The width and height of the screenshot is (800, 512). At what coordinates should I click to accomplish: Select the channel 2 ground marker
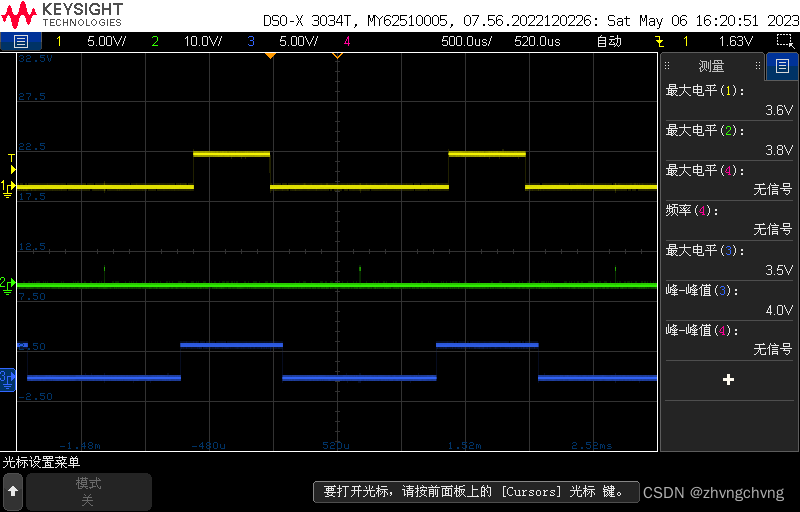[8, 286]
